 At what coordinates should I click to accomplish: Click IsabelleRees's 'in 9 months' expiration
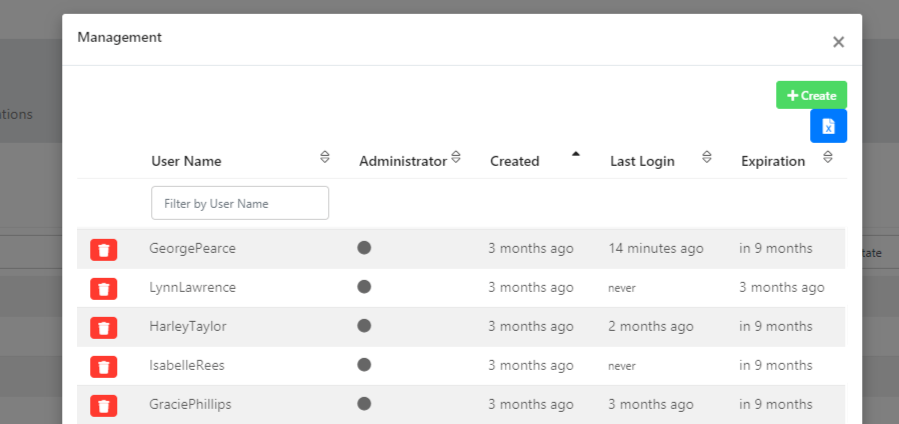pyautogui.click(x=776, y=366)
